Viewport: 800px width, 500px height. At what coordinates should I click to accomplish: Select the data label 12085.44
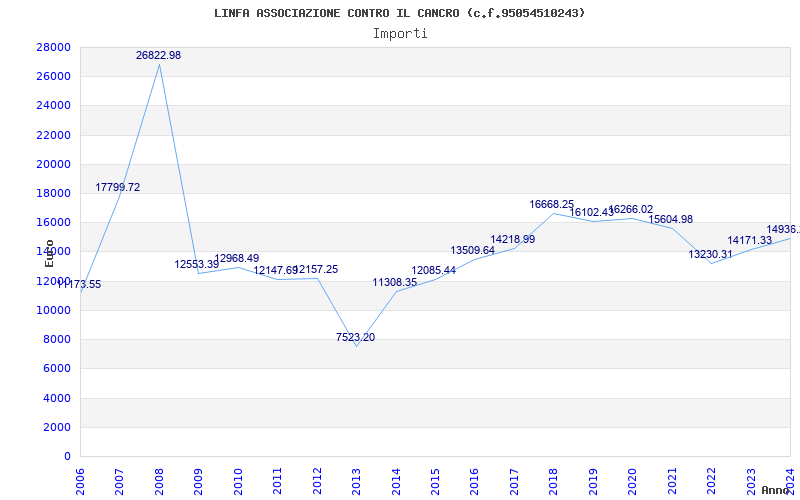click(x=434, y=270)
